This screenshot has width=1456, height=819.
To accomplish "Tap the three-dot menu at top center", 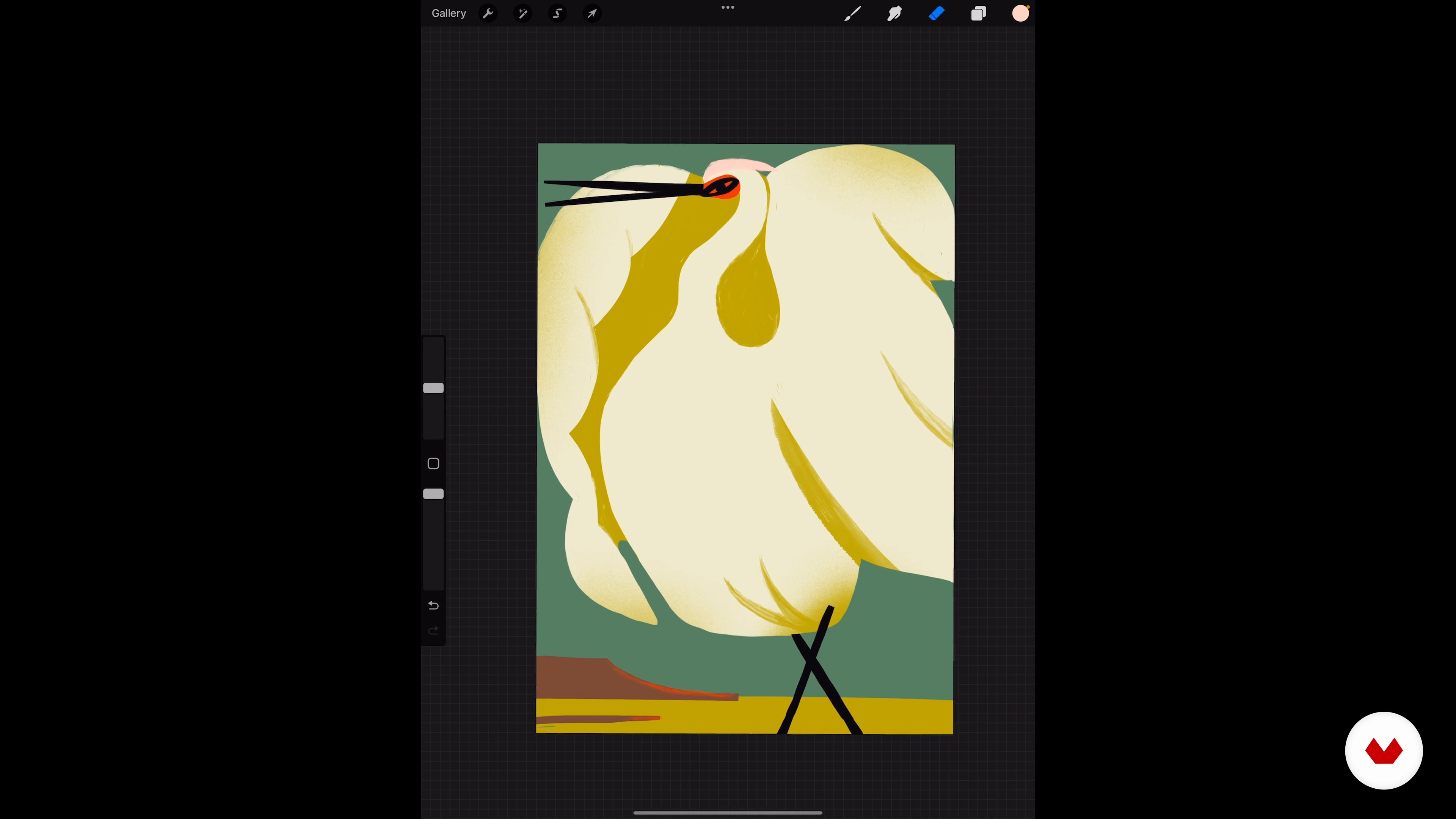I will (x=728, y=8).
